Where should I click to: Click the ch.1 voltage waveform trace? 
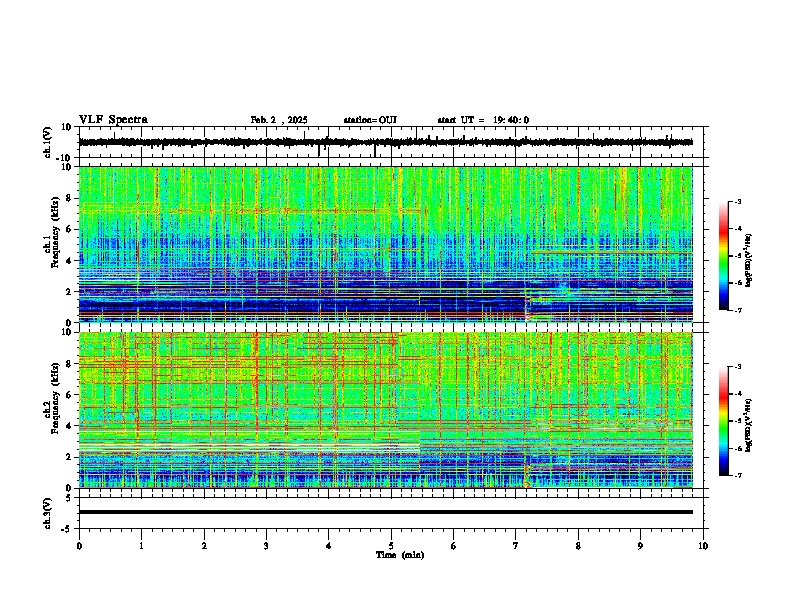point(385,142)
